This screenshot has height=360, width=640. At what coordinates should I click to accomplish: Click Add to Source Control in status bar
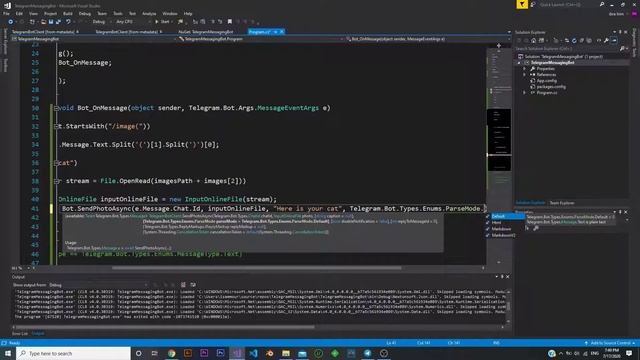coord(610,343)
